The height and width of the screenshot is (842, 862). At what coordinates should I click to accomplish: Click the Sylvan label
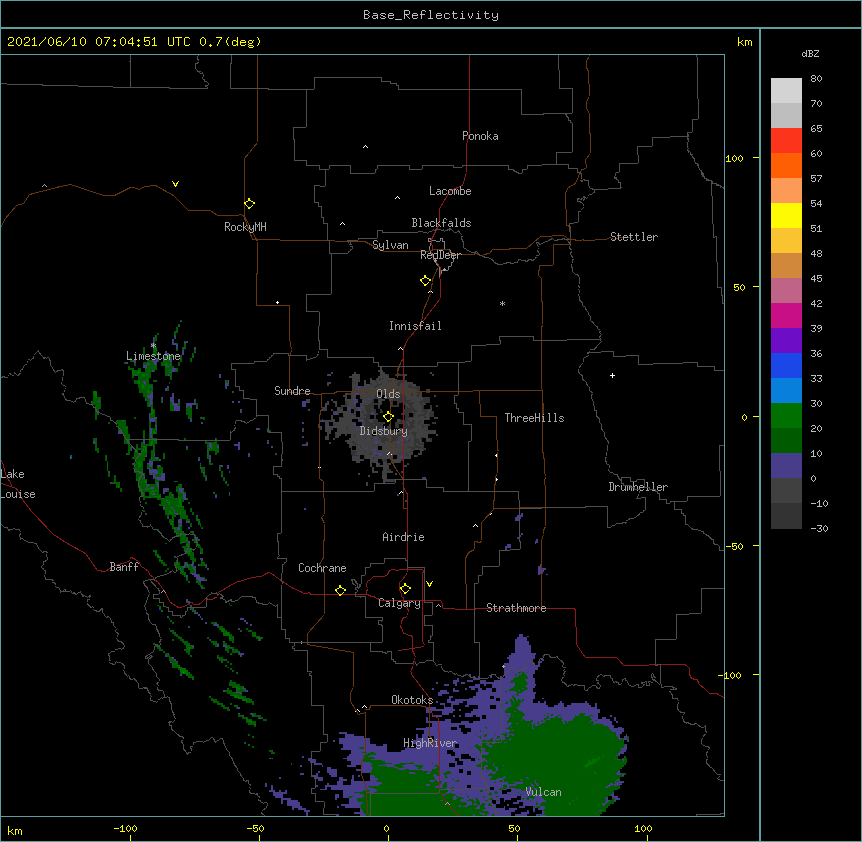(390, 245)
